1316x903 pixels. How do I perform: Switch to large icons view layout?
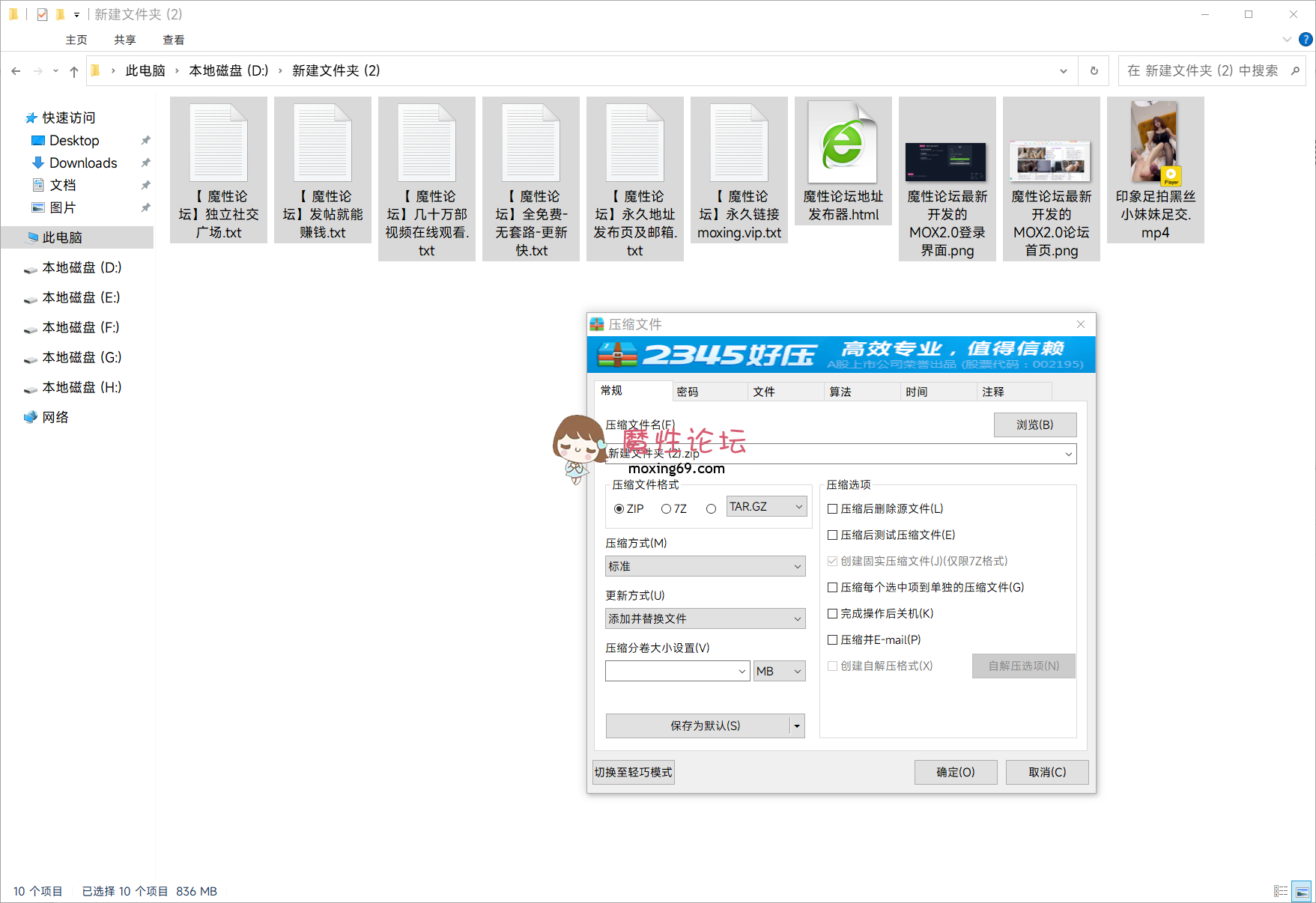[x=1303, y=891]
